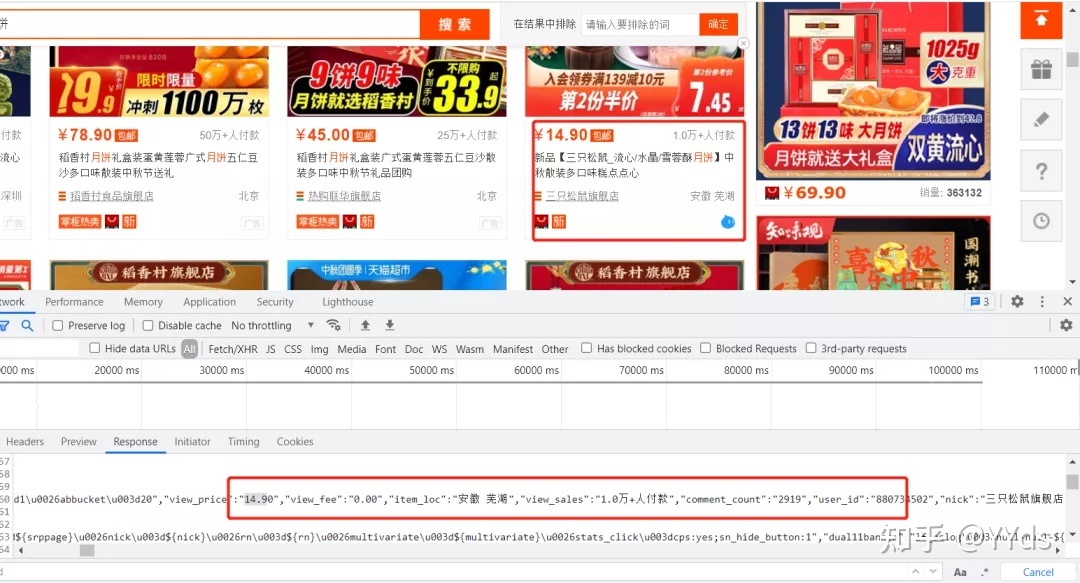
Task: Click the 19.9 mooncake product thumbnail
Action: pos(159,81)
